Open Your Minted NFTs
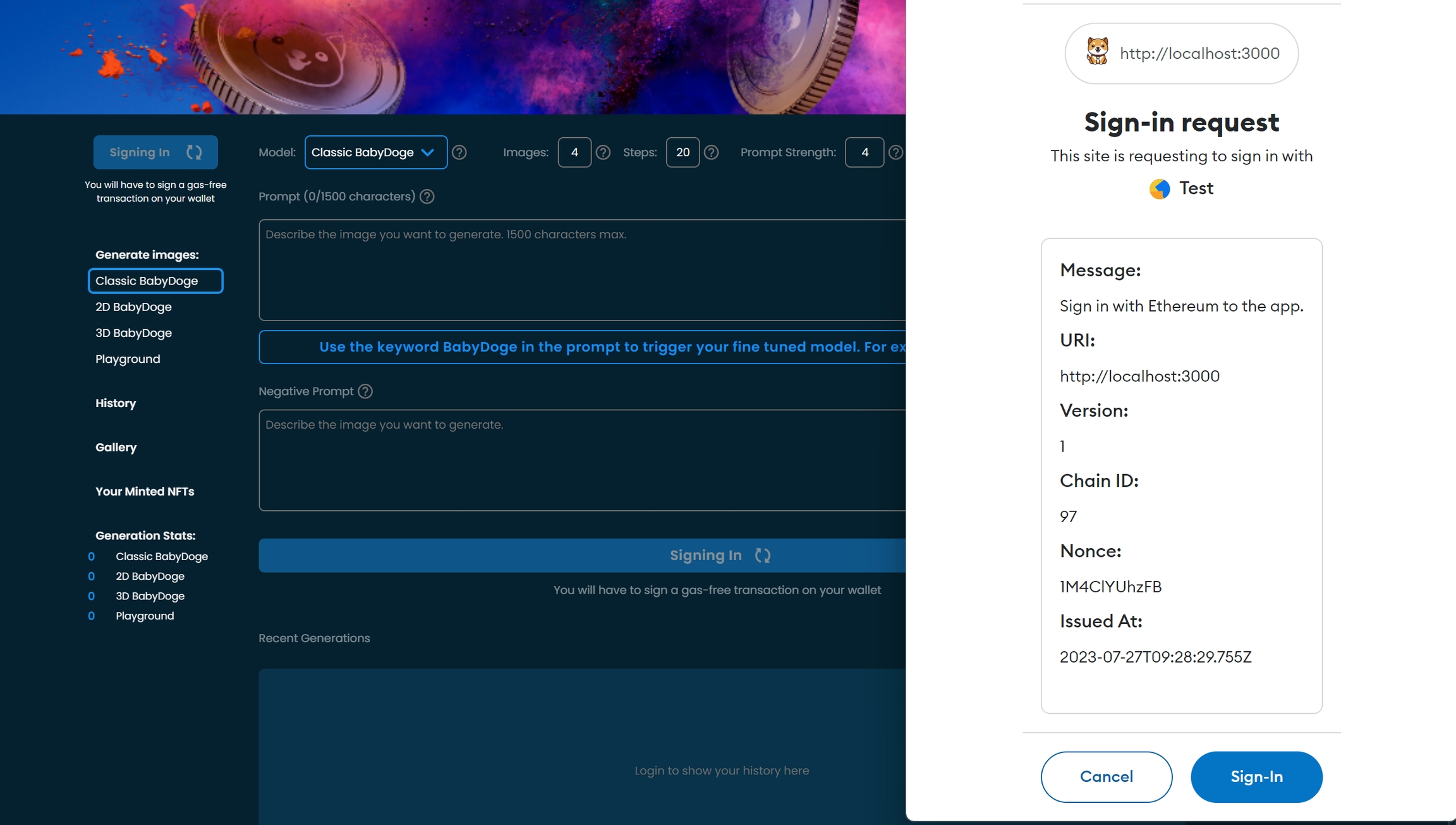 [x=145, y=492]
